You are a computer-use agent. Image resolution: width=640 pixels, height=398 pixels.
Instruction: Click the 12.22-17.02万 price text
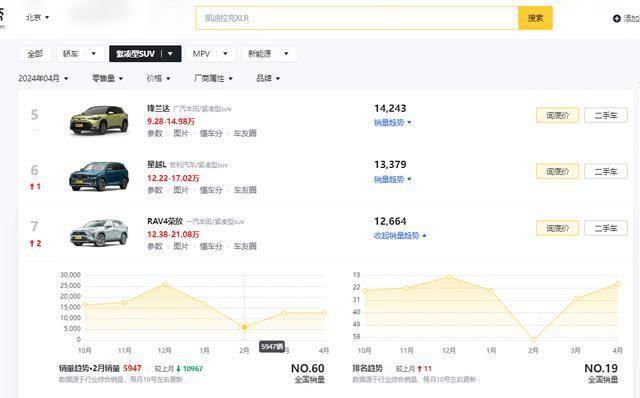[x=173, y=178]
